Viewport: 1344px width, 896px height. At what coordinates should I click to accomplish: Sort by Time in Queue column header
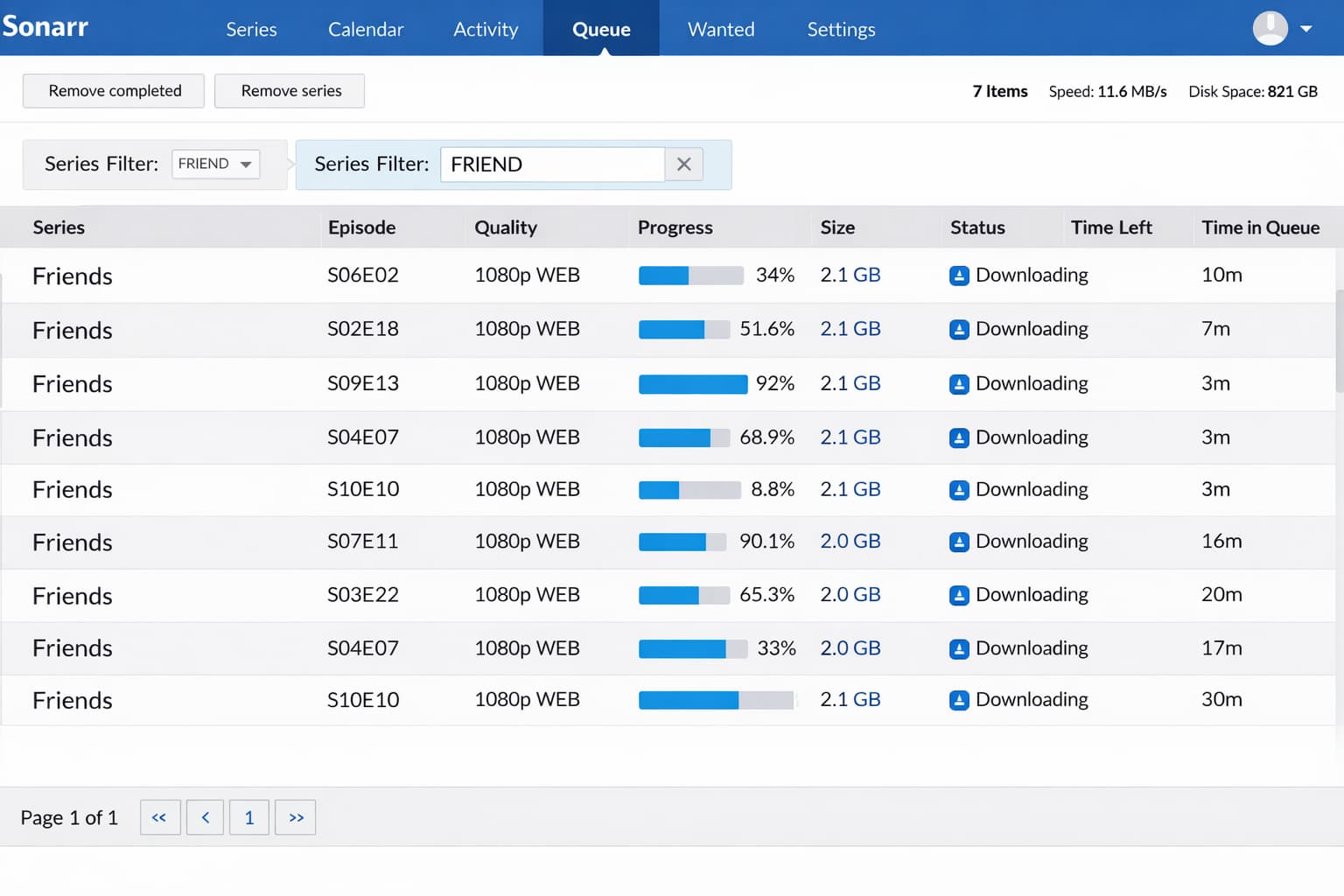pos(1259,227)
